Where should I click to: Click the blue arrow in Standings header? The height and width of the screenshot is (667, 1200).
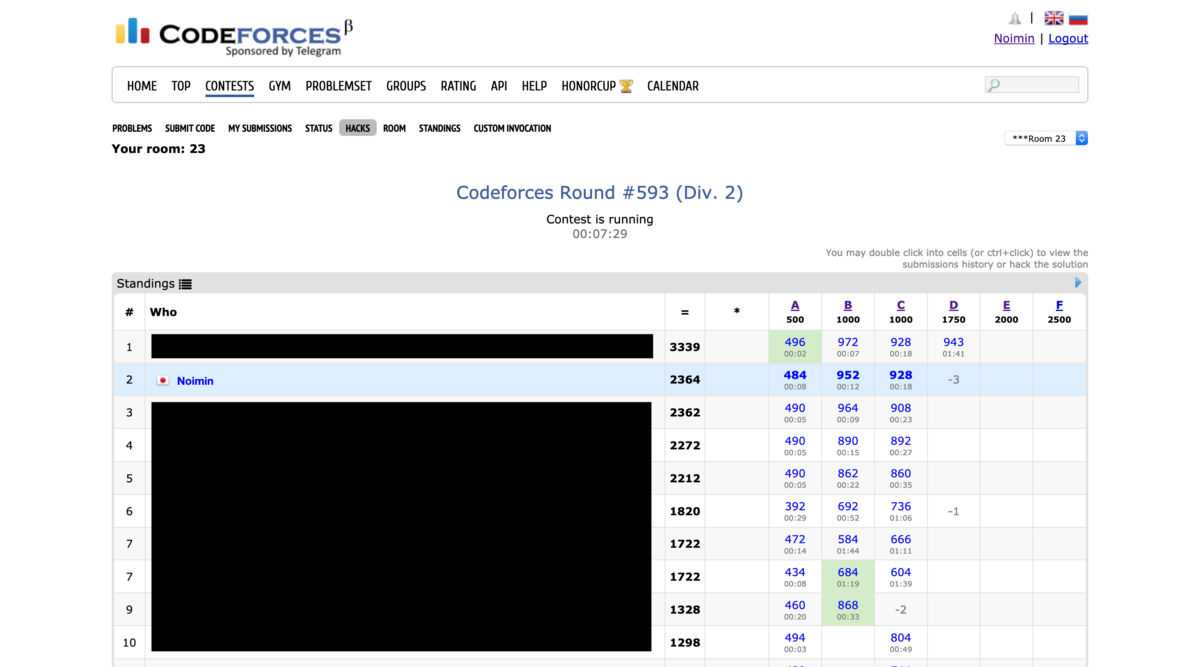(x=1078, y=283)
